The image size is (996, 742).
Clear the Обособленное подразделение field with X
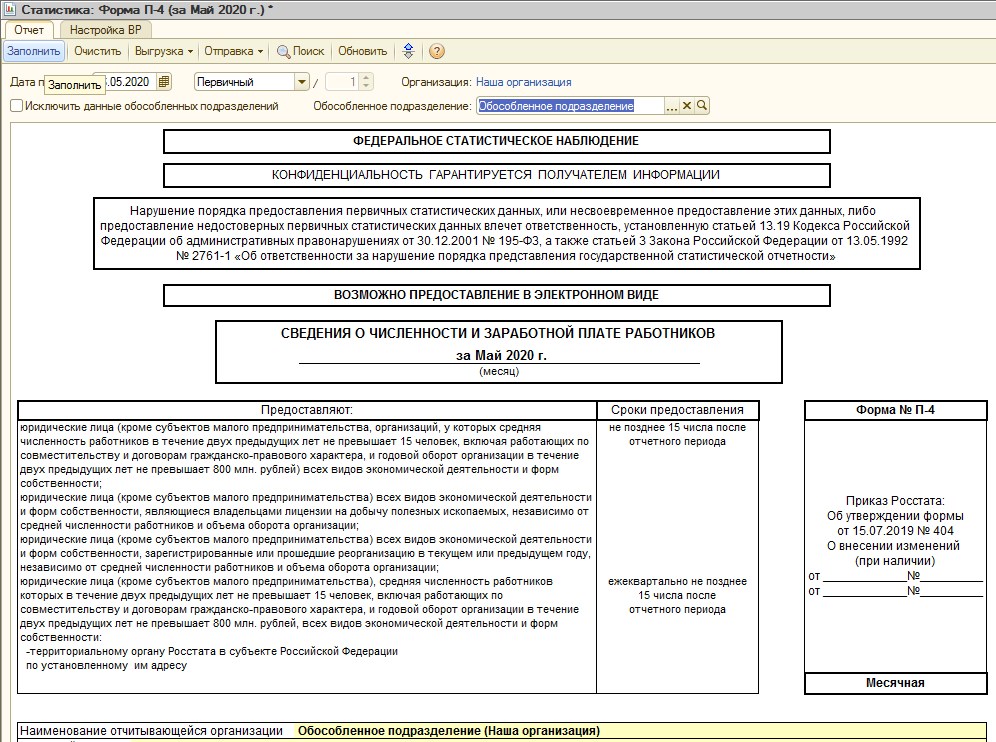coord(687,106)
